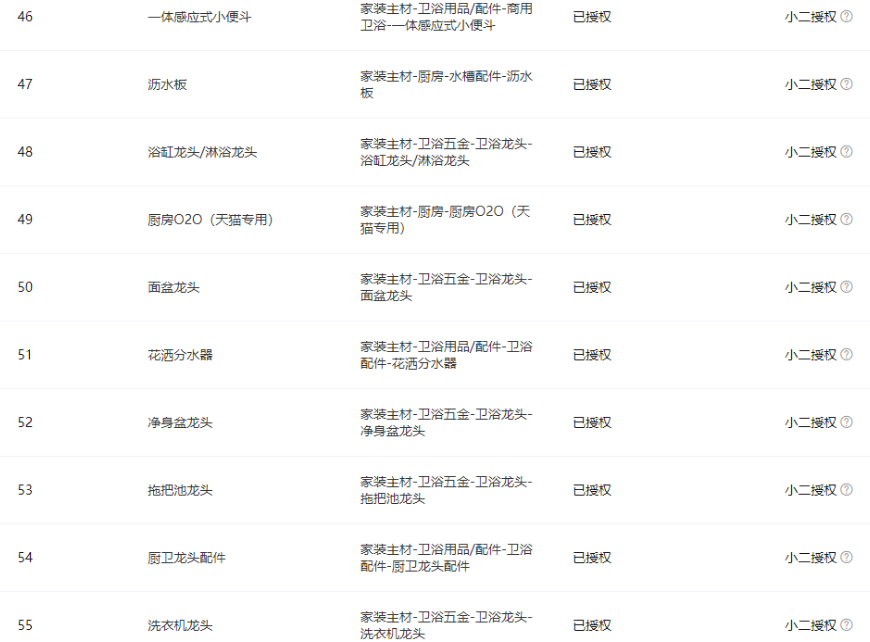Click the 花洒分水器 category name
Viewport: 870px width, 642px height.
coord(180,355)
